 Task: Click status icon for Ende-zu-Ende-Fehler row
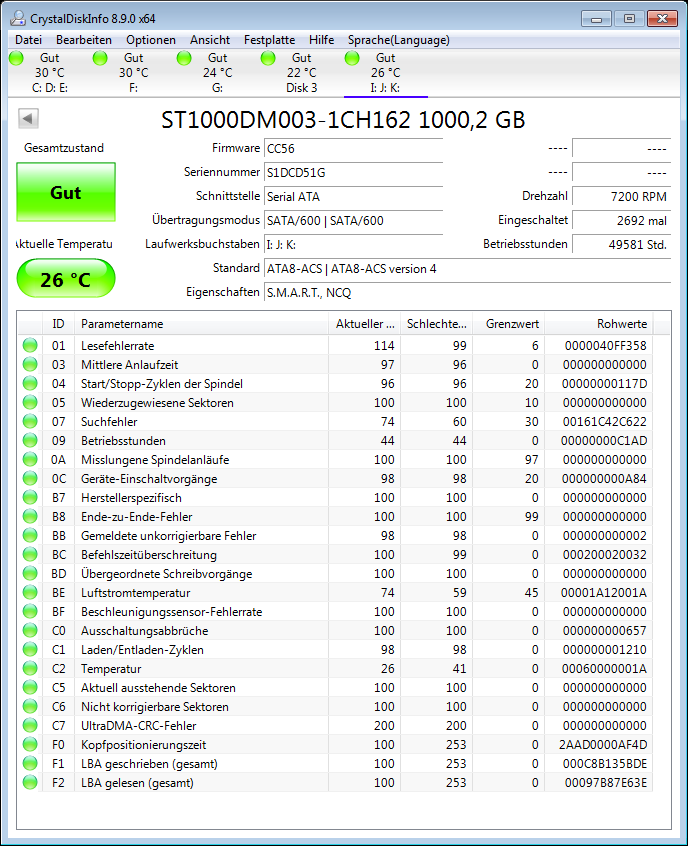point(30,516)
